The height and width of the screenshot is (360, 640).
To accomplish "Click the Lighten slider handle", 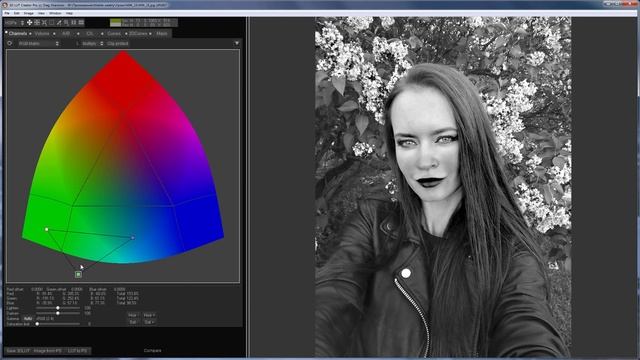I will coord(58,308).
